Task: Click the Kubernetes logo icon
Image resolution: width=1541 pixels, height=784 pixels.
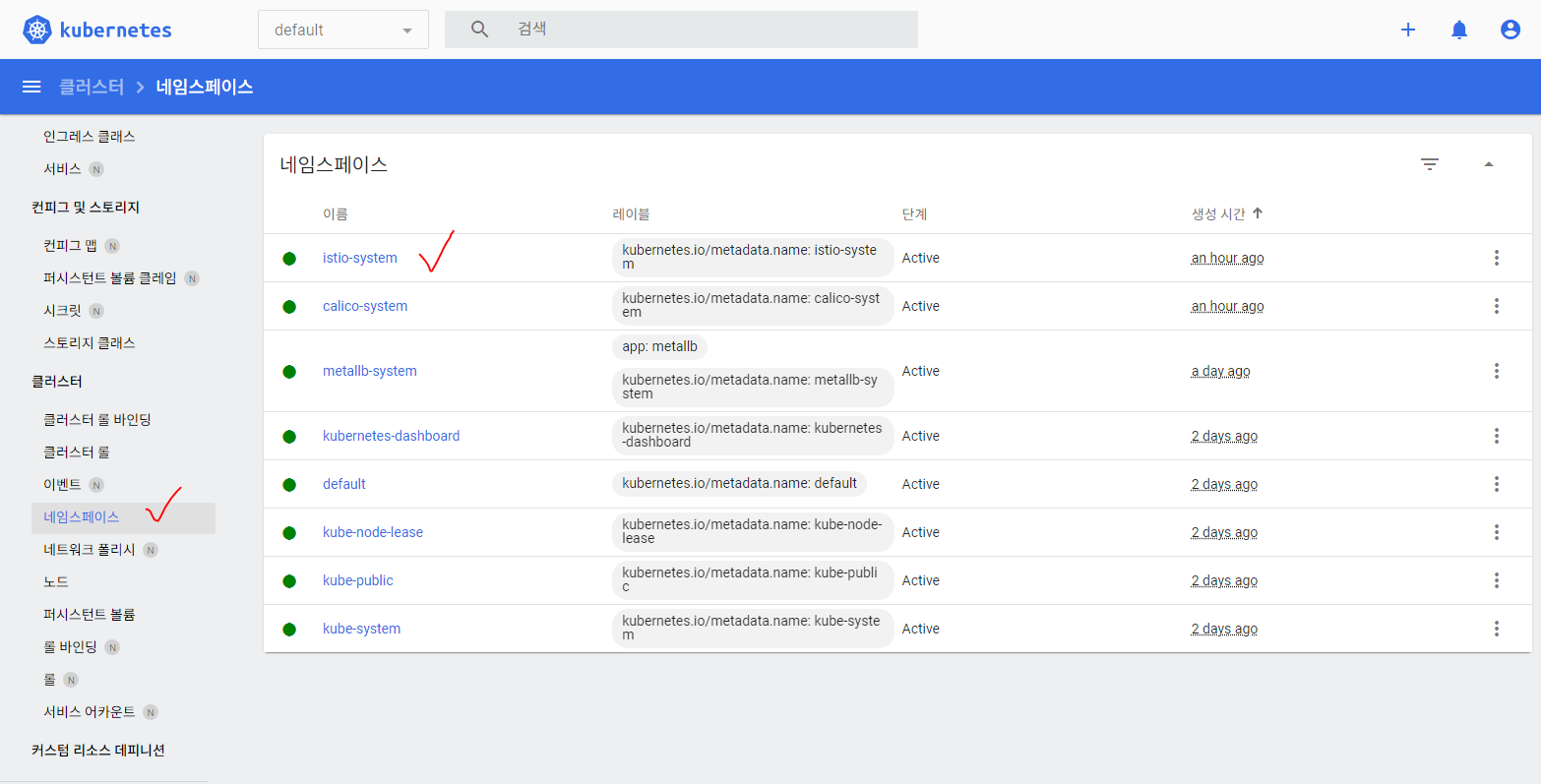Action: pyautogui.click(x=37, y=30)
